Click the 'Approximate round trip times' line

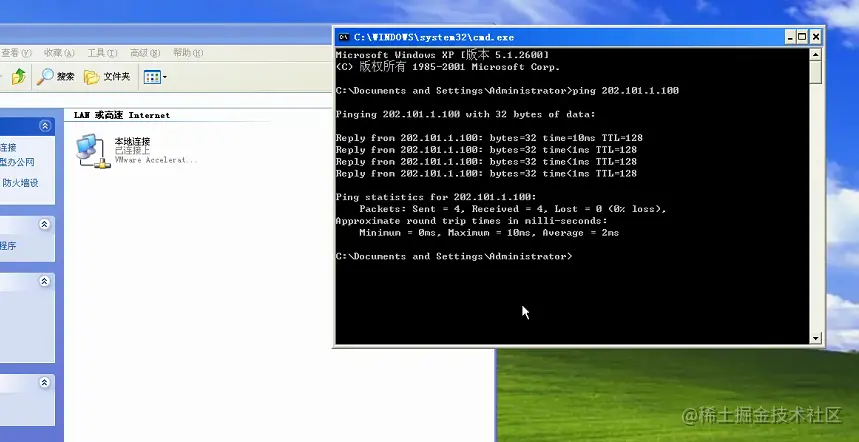click(x=471, y=221)
